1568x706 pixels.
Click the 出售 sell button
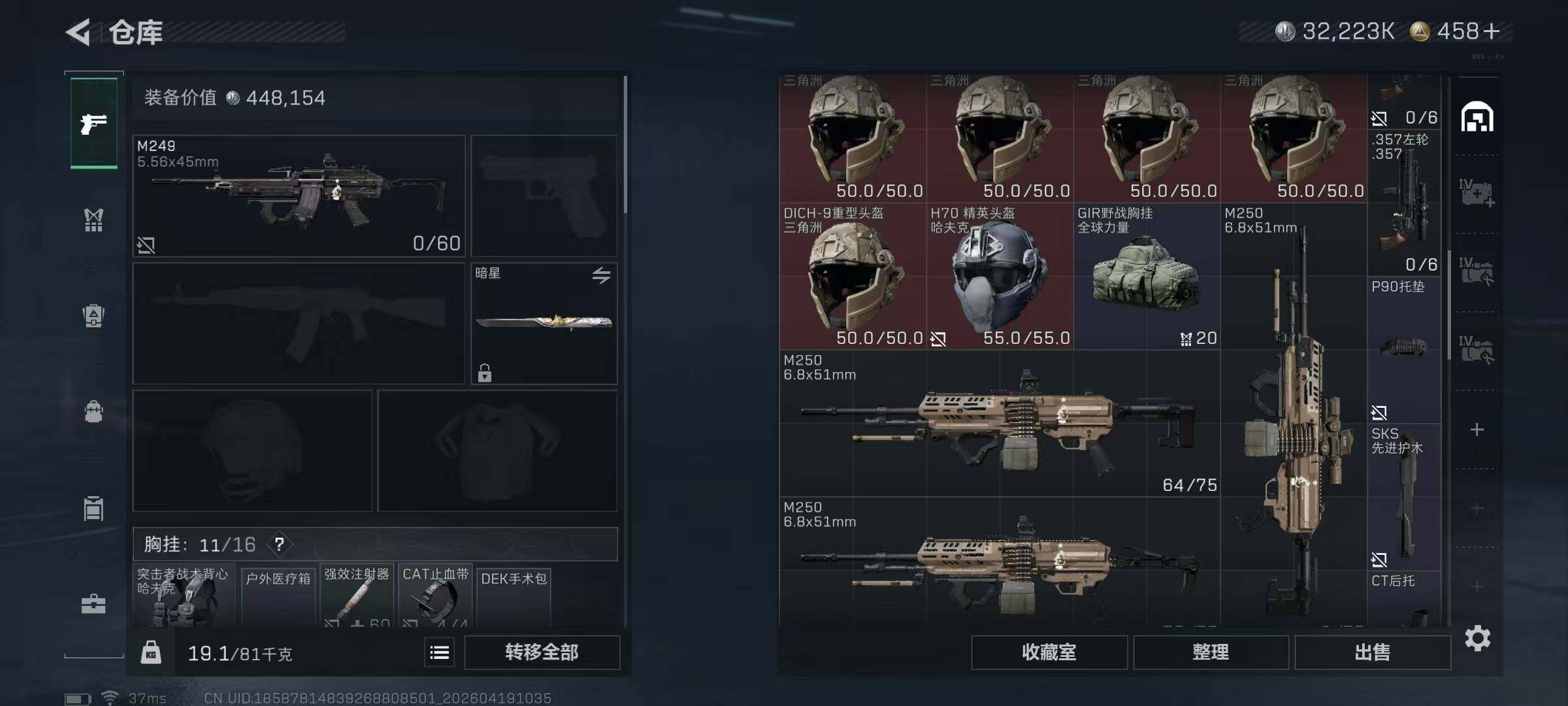1372,652
